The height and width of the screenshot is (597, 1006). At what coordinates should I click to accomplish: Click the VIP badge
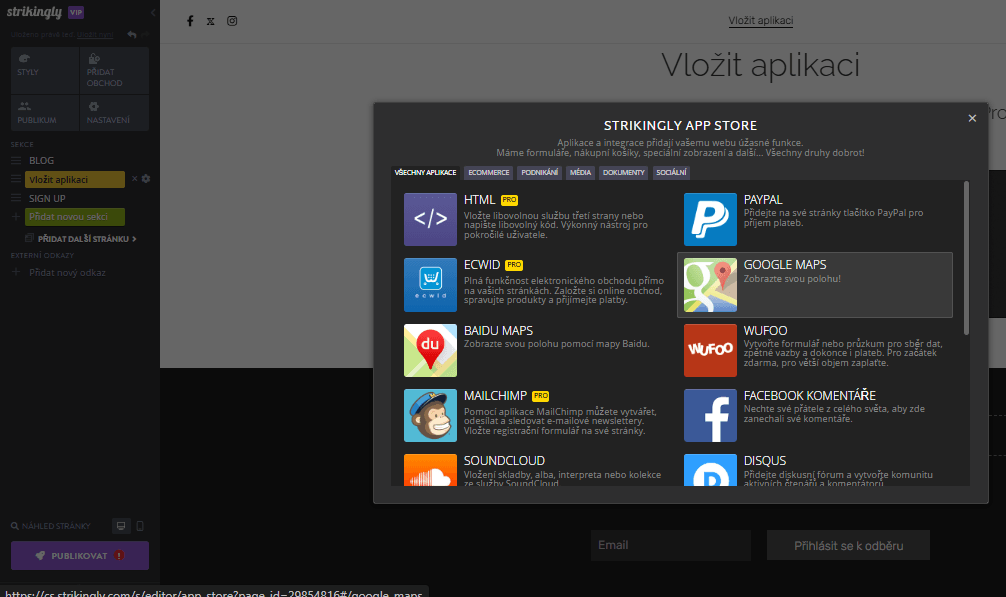click(76, 12)
